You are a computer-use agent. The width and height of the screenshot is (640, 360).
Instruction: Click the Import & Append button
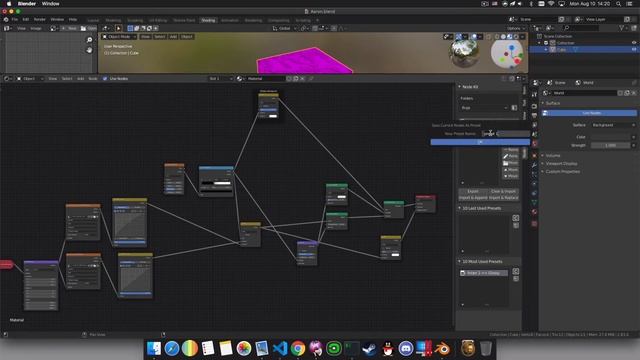click(473, 198)
